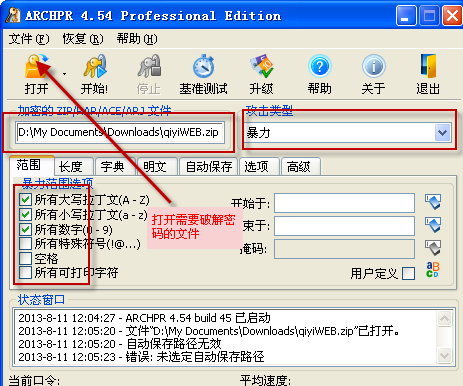463x386 pixels.
Task: Uncheck 所有数字(0 - 9)
Action: point(26,229)
